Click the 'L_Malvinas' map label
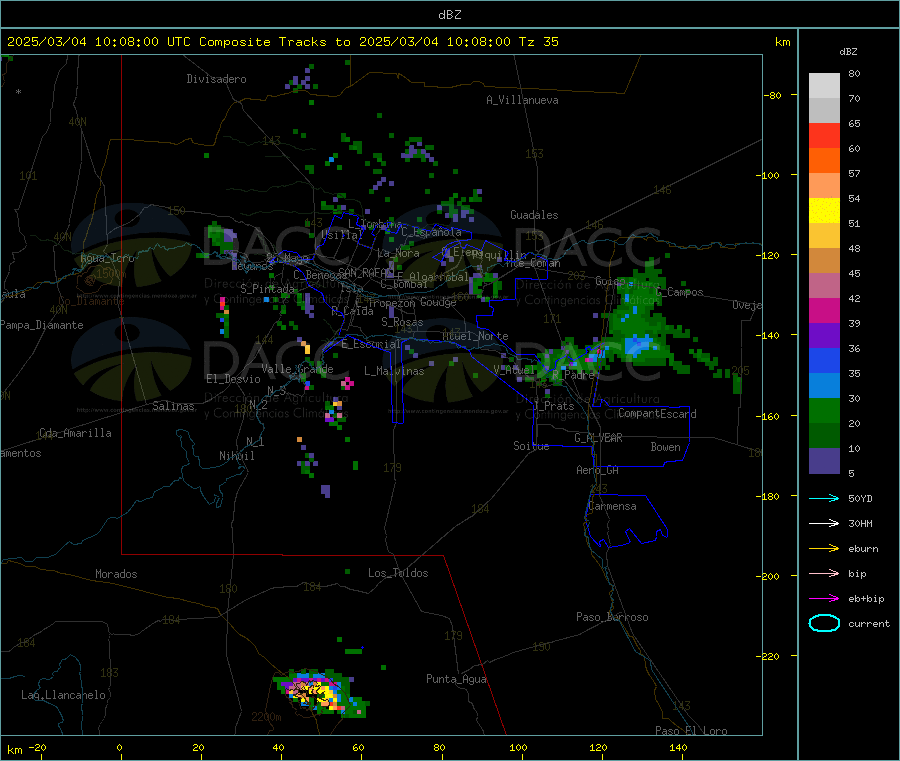900x761 pixels. coord(394,372)
